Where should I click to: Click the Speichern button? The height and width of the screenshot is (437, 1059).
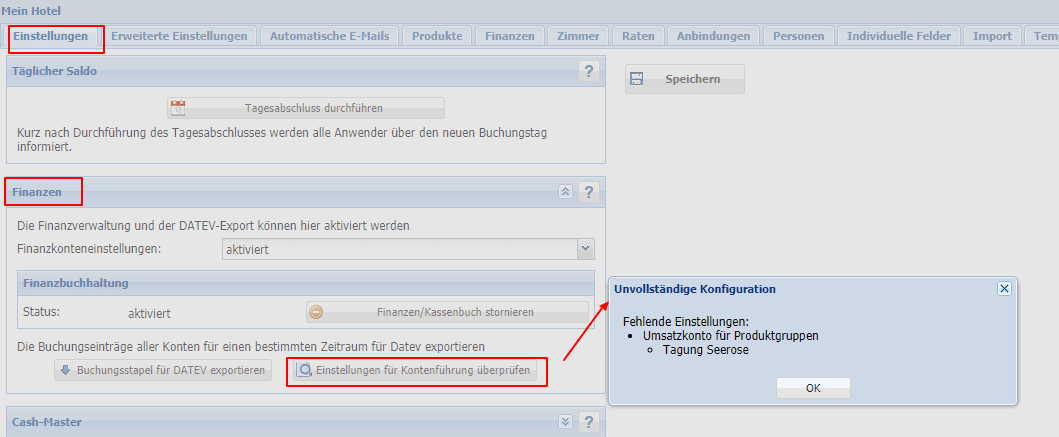(685, 79)
